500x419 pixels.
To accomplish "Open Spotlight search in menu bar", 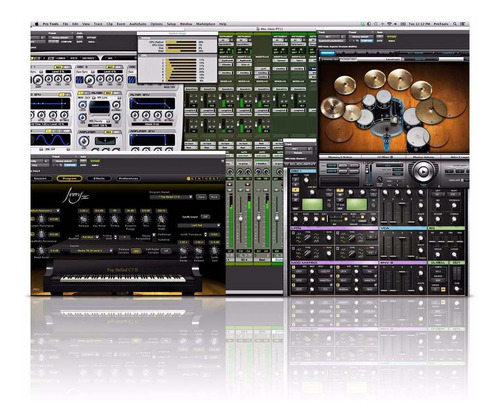I will (x=455, y=24).
